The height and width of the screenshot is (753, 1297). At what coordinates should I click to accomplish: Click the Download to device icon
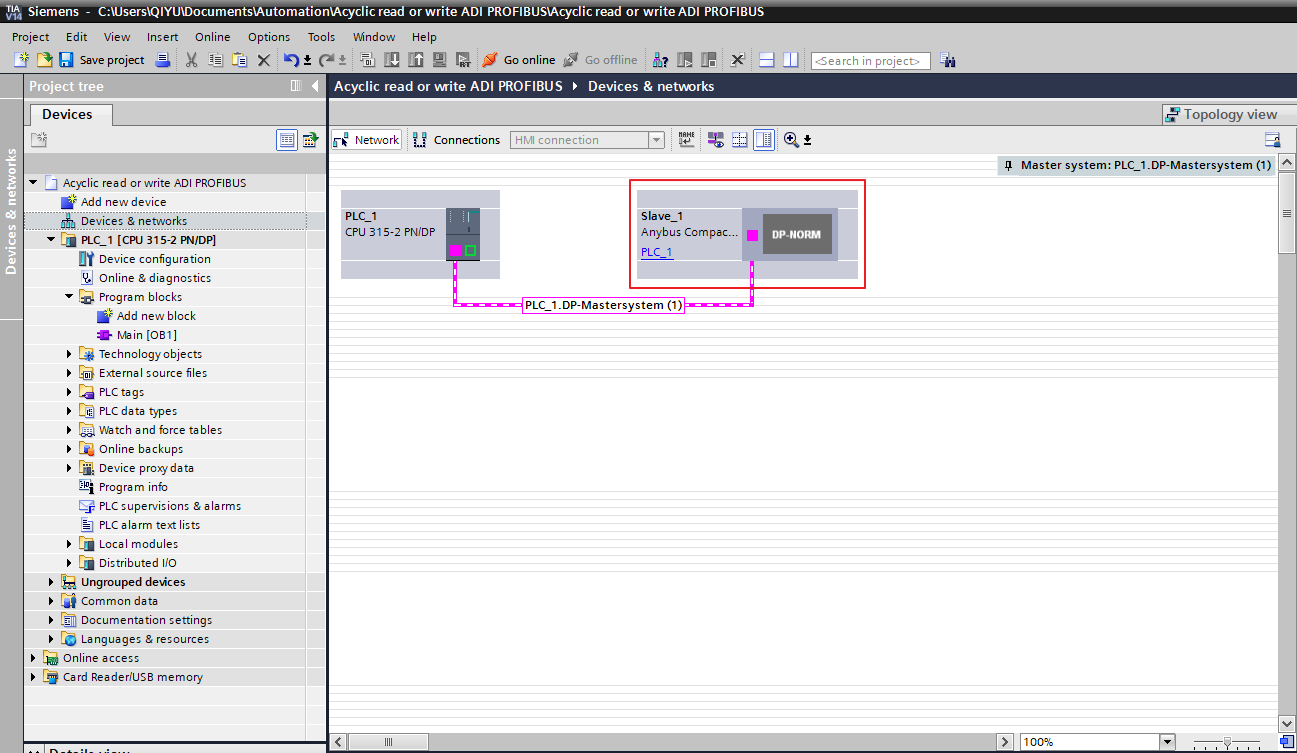pyautogui.click(x=391, y=60)
